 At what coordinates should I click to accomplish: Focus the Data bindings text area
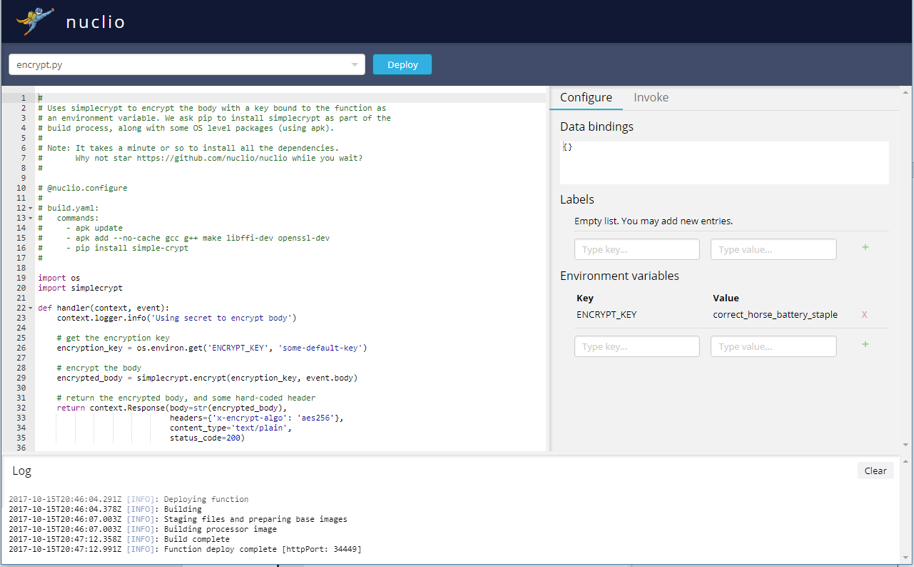click(724, 162)
